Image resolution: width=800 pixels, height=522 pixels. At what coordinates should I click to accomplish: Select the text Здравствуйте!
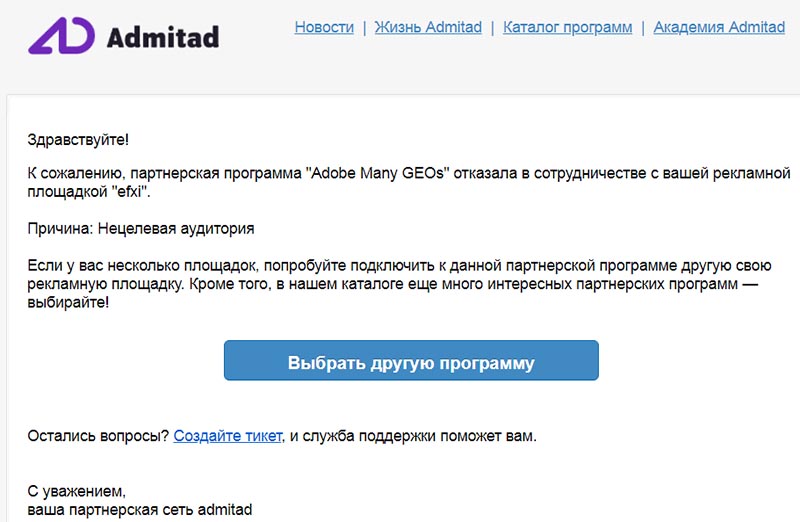pyautogui.click(x=78, y=139)
